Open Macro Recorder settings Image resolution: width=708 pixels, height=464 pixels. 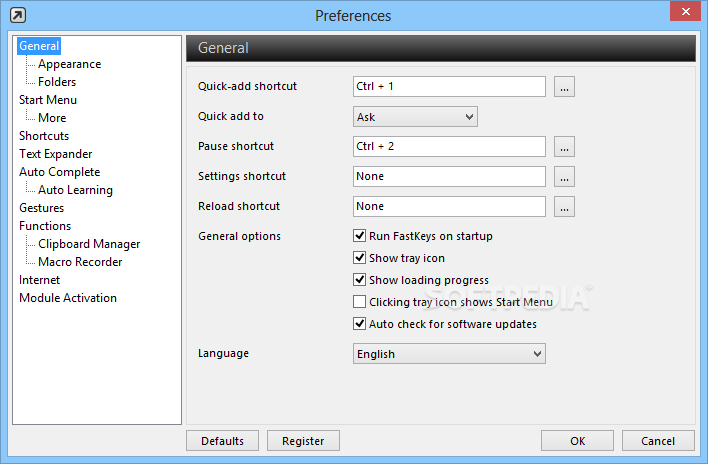tap(80, 262)
